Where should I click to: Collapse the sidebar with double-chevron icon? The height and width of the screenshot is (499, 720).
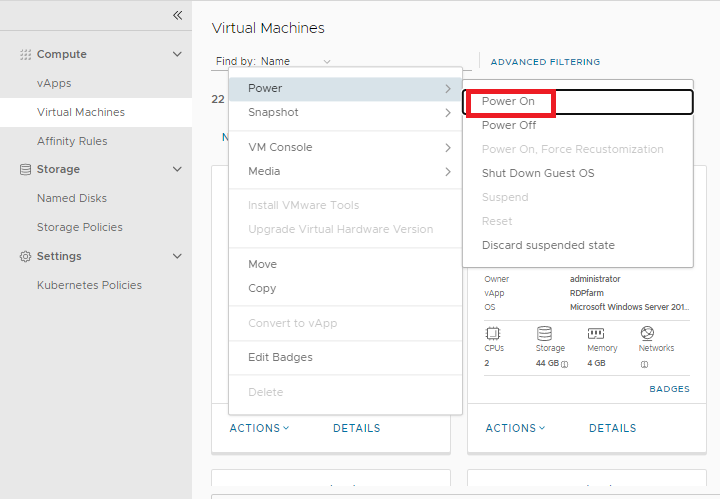(x=178, y=15)
